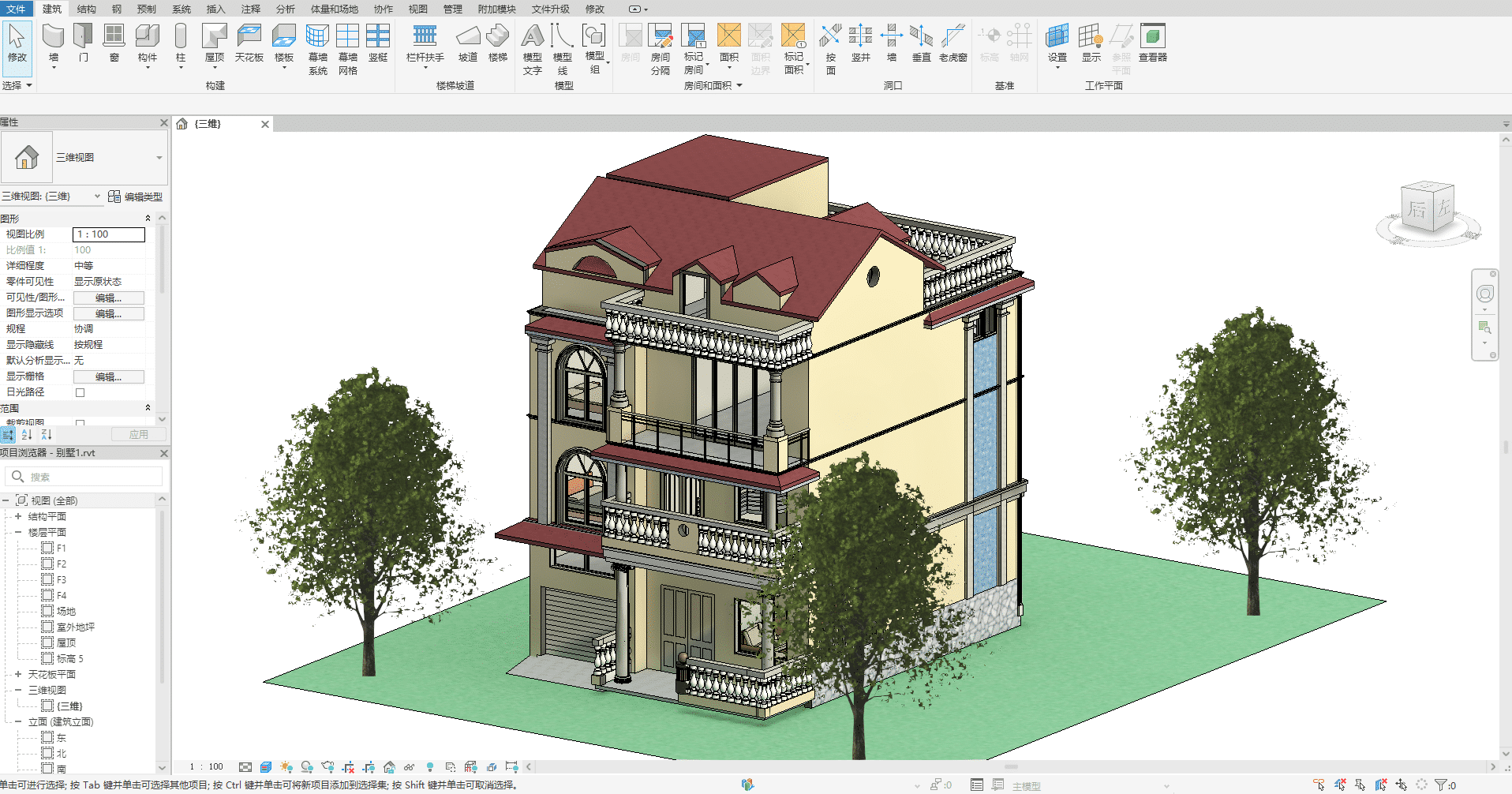Image resolution: width=1512 pixels, height=794 pixels.
Task: Expand the 结构平面 tree node
Action: coord(18,516)
